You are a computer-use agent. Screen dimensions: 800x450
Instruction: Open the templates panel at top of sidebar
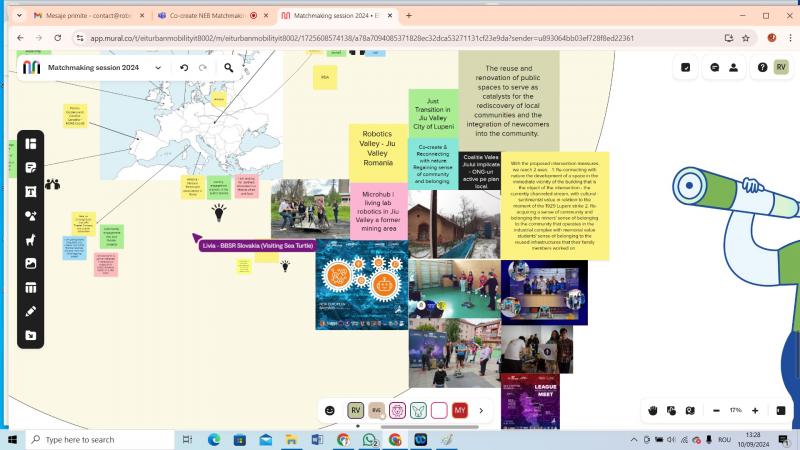pos(31,143)
